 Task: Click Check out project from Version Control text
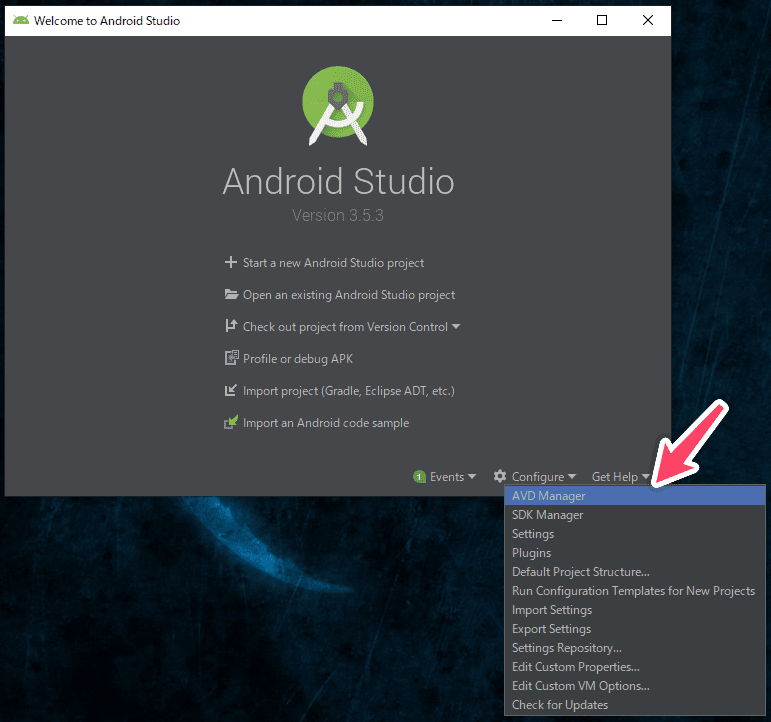(x=345, y=327)
